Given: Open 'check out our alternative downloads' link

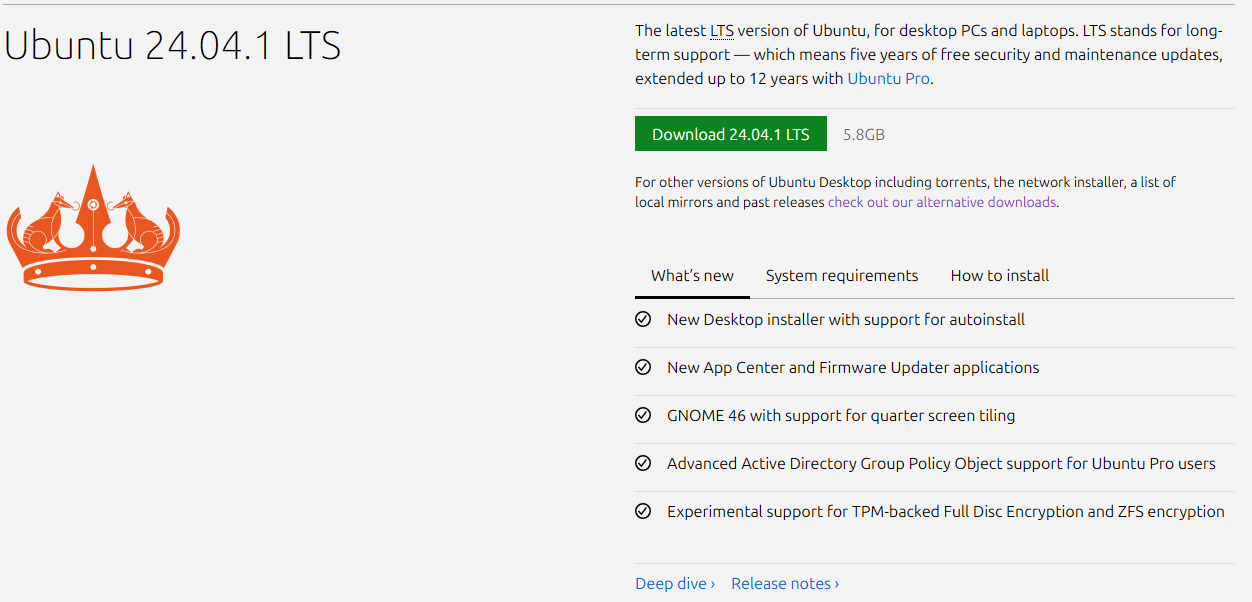Looking at the screenshot, I should point(942,202).
